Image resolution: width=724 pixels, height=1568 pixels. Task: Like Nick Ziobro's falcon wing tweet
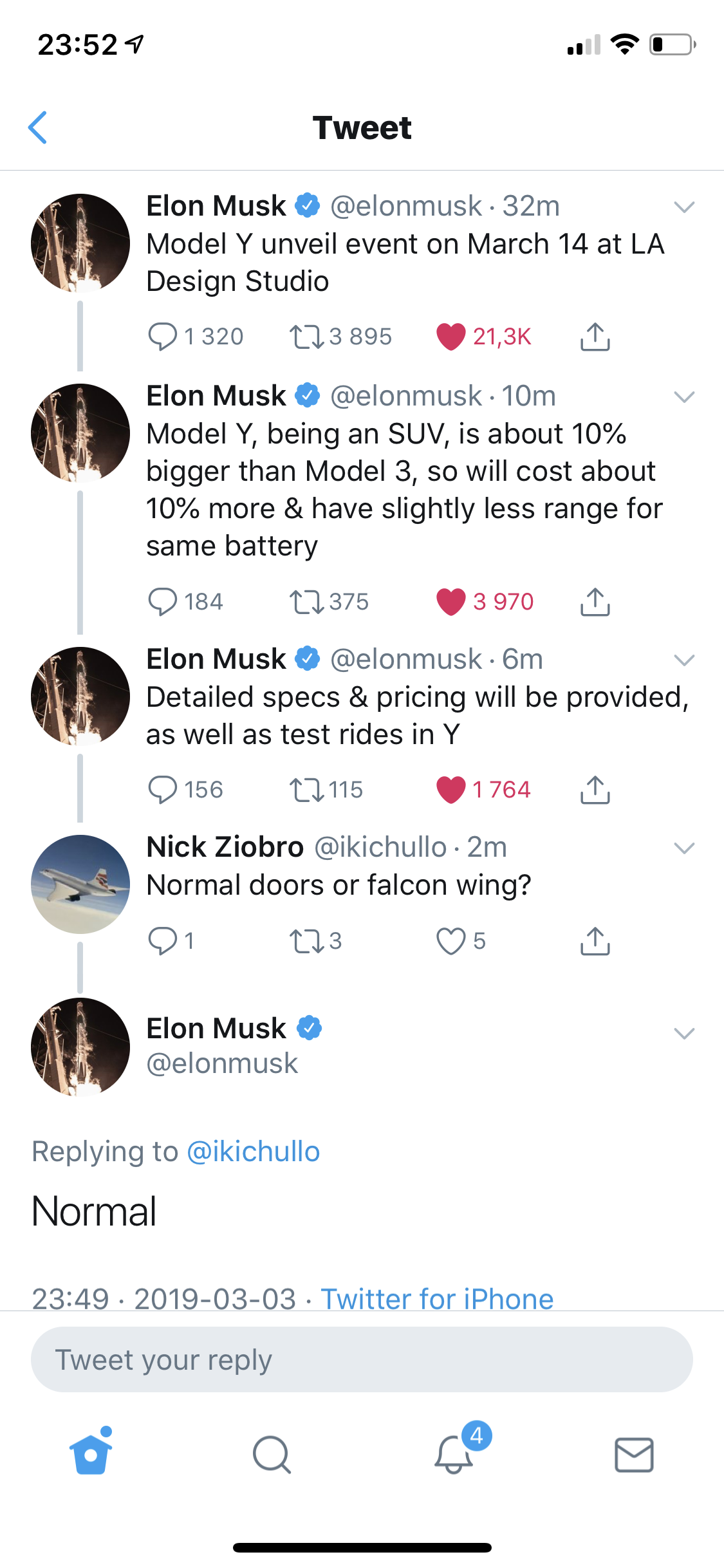pyautogui.click(x=450, y=941)
